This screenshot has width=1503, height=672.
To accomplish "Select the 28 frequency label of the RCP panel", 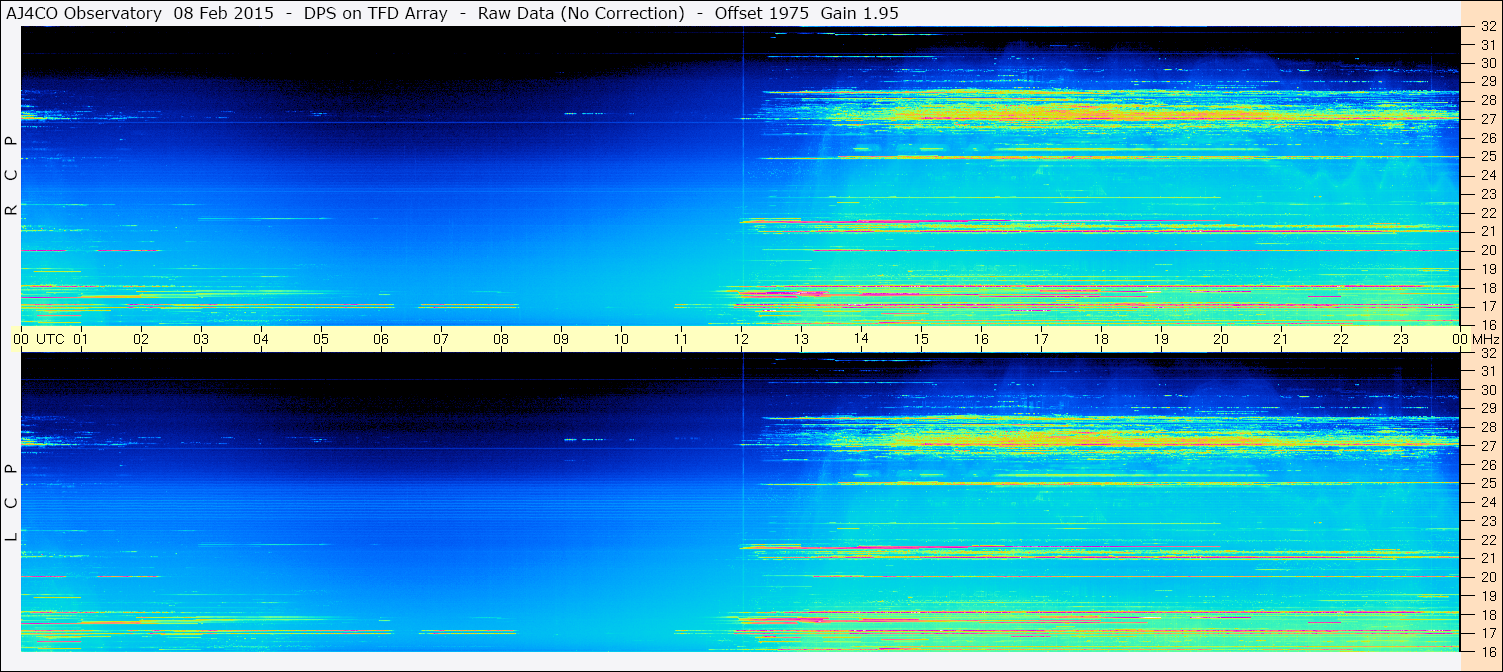I will [x=1487, y=101].
